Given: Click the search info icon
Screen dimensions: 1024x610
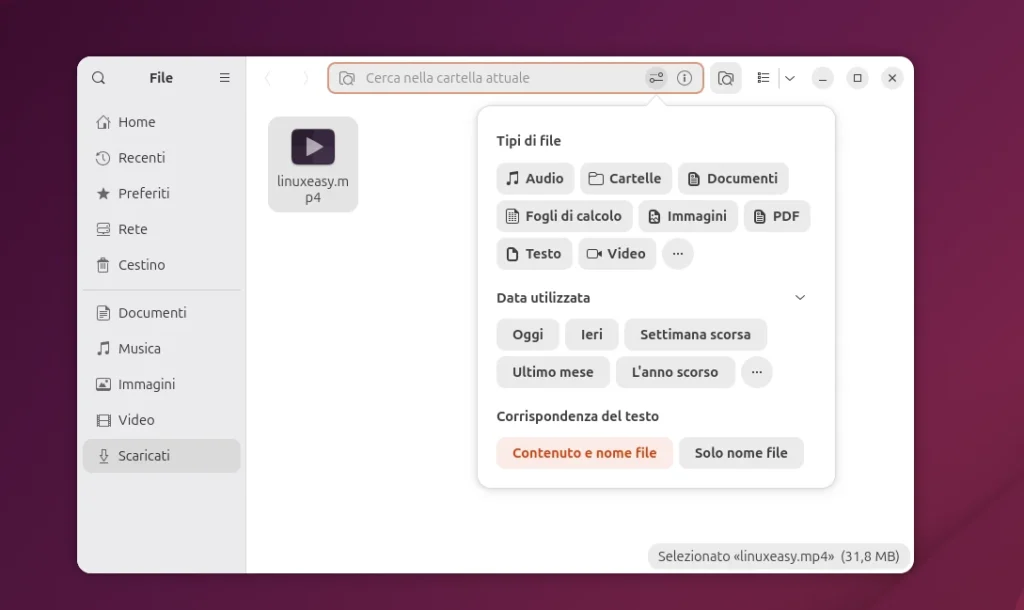Looking at the screenshot, I should [684, 78].
